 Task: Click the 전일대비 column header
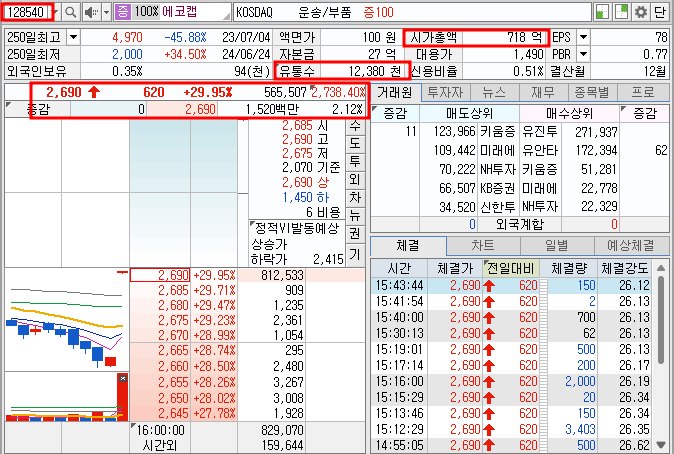coord(510,268)
